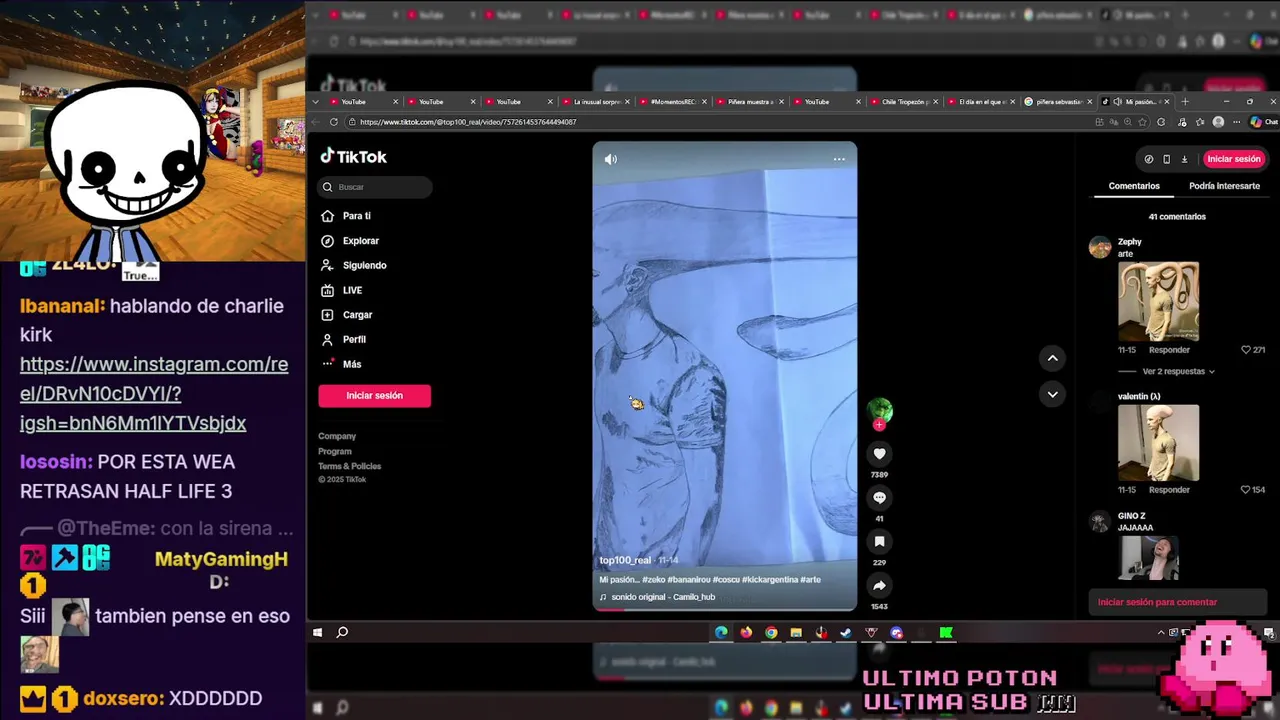Show hidden system tray icons
Image resolution: width=1280 pixels, height=720 pixels.
tap(1161, 633)
